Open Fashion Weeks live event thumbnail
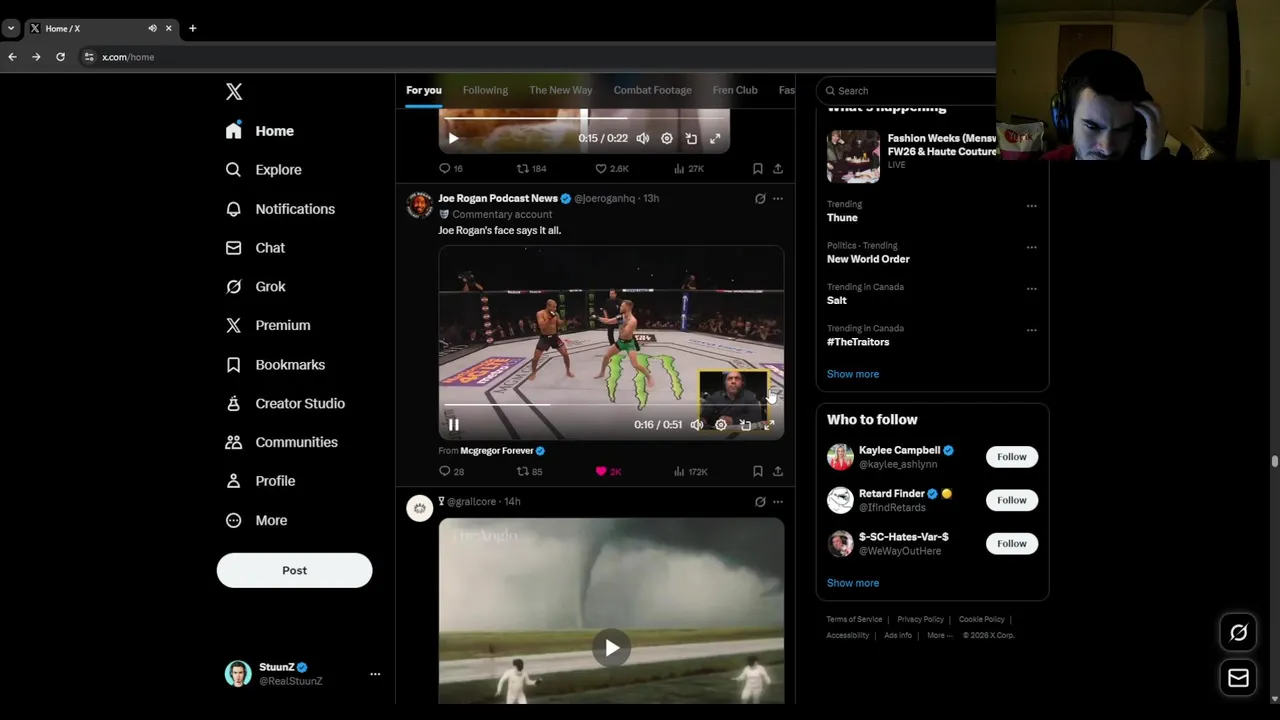Viewport: 1280px width, 720px height. coord(853,156)
